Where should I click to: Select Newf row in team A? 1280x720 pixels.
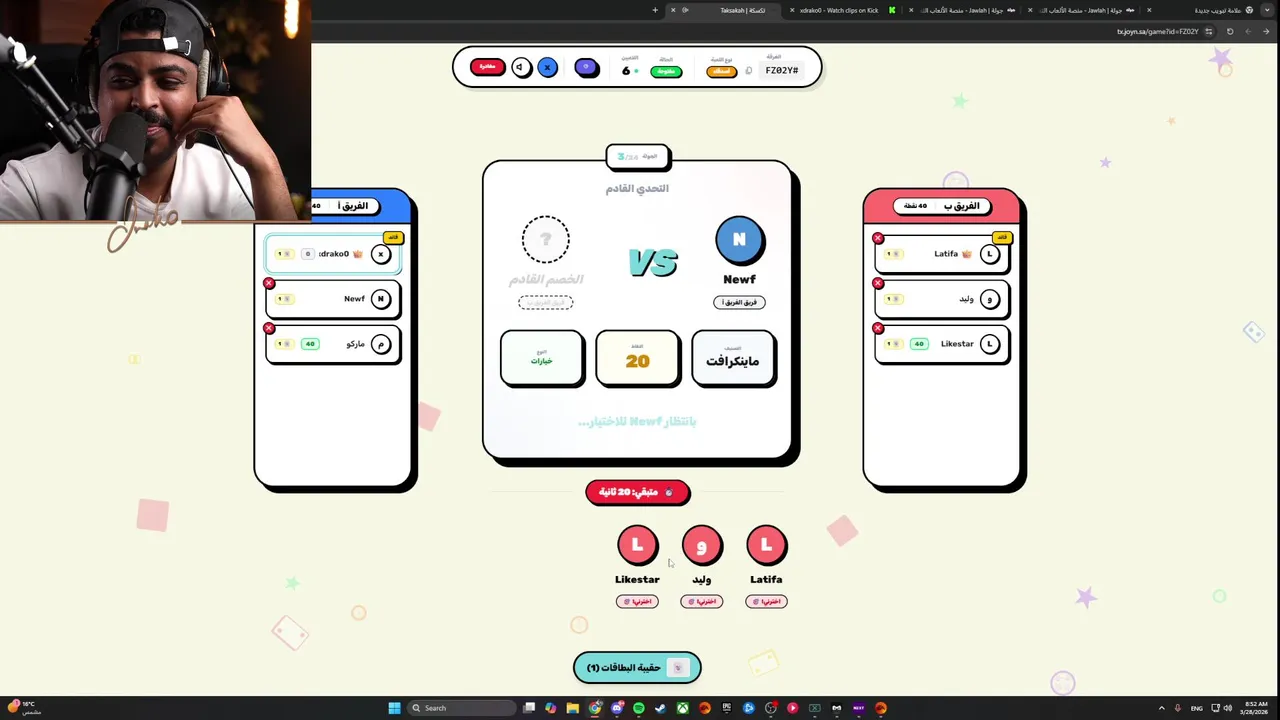click(x=333, y=299)
